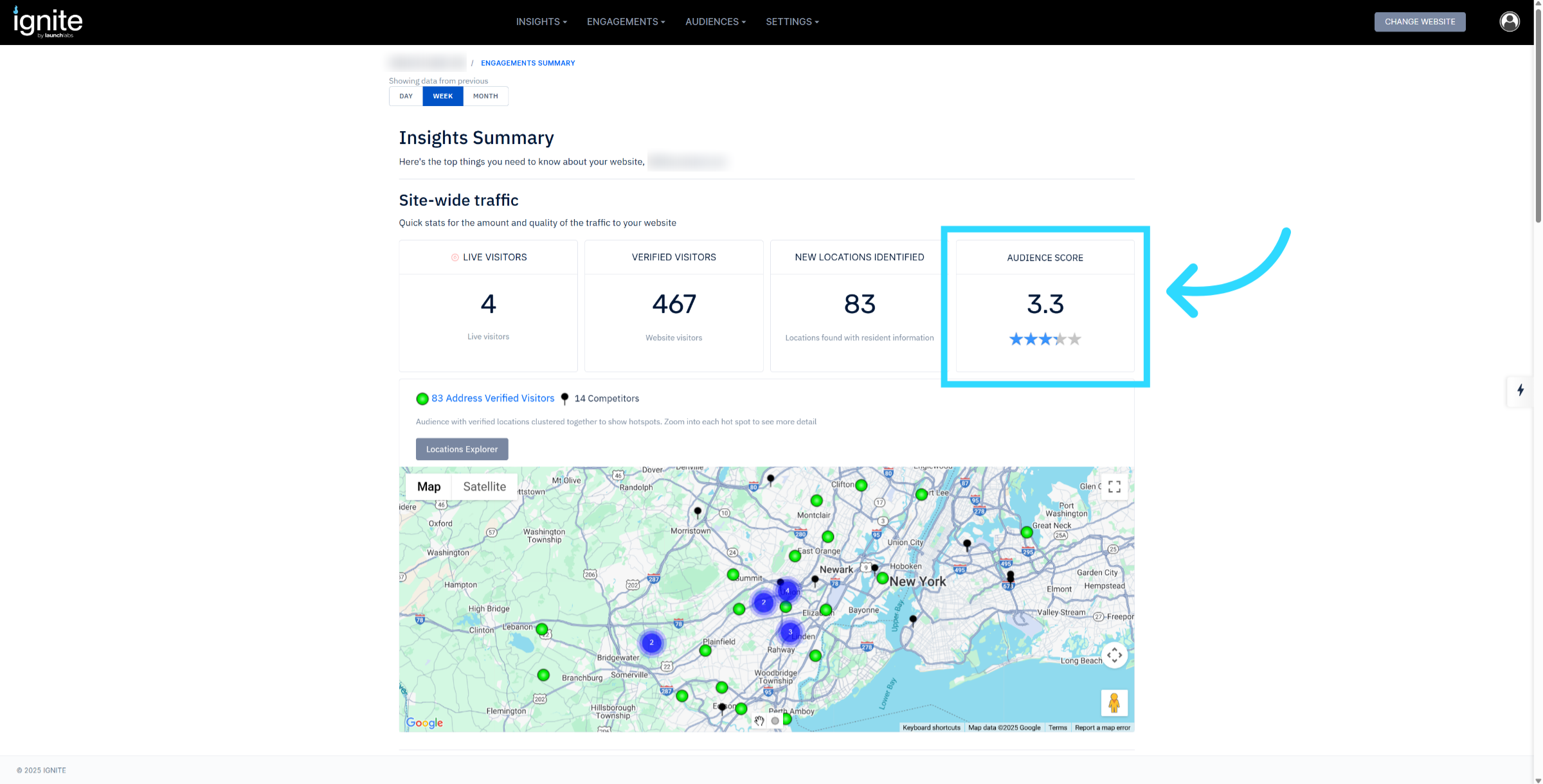Image resolution: width=1543 pixels, height=784 pixels.
Task: Click the Change Website button
Action: pyautogui.click(x=1420, y=22)
